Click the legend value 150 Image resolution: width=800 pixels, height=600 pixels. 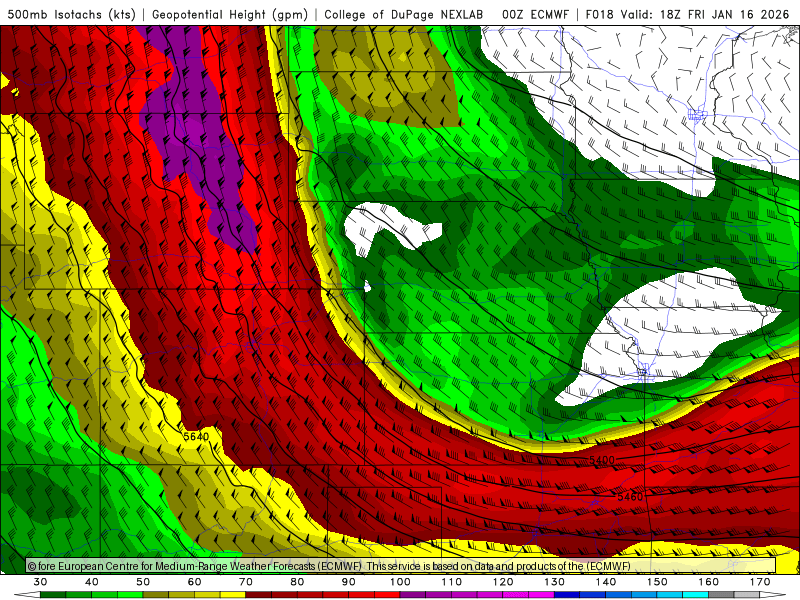(x=658, y=582)
